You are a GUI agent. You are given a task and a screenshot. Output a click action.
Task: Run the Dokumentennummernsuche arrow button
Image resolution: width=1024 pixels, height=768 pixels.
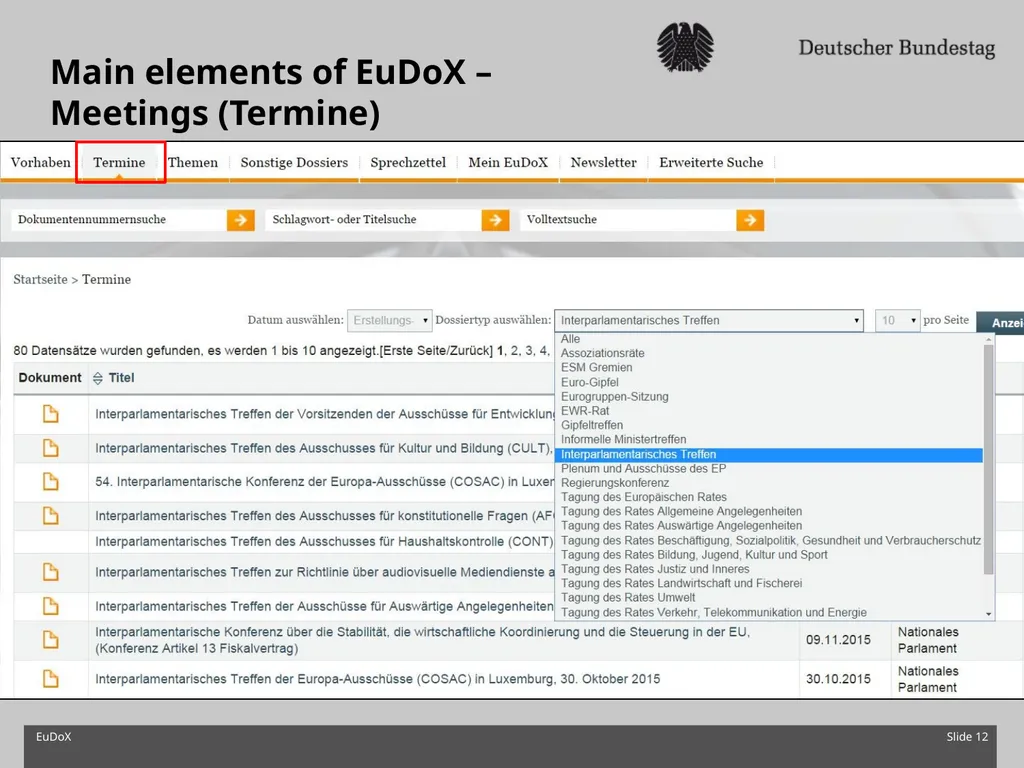[x=240, y=220]
